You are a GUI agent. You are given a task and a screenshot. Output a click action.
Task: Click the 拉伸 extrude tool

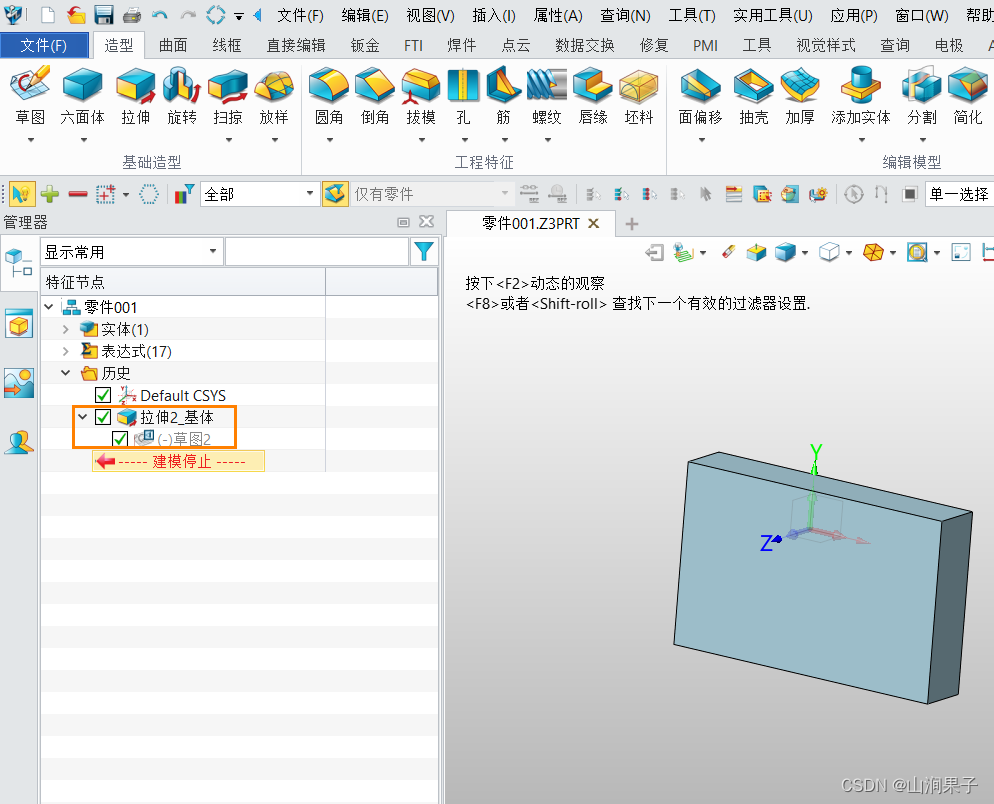[x=136, y=95]
